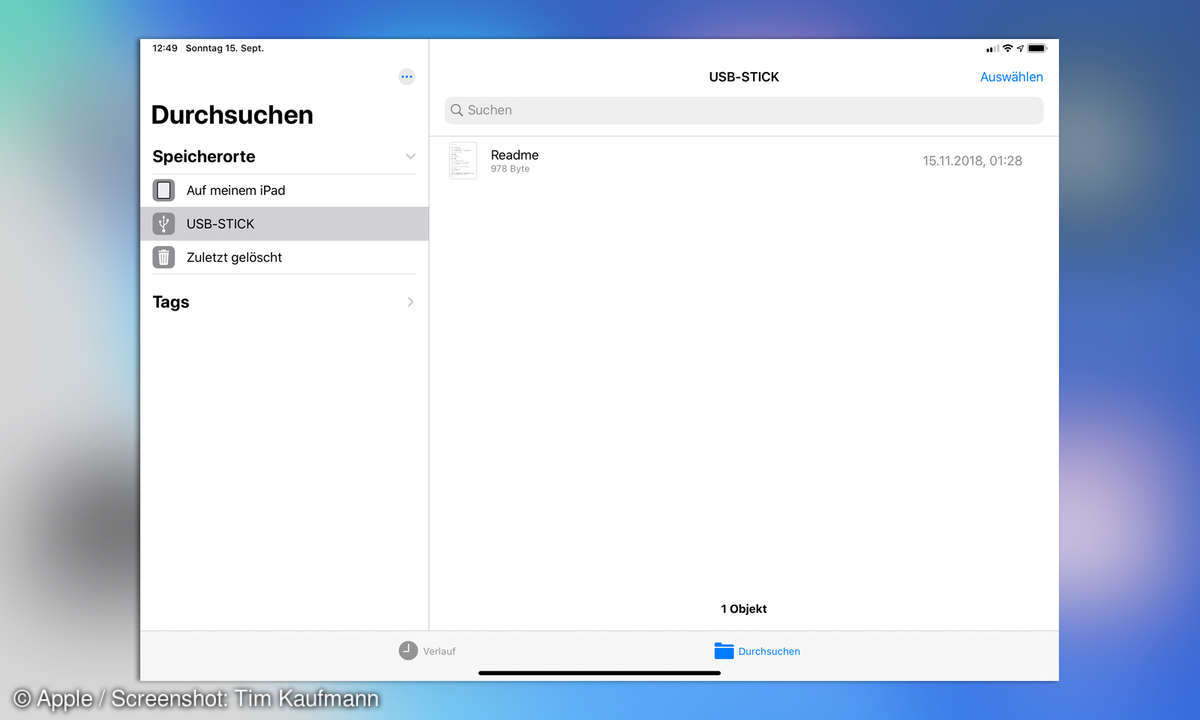This screenshot has width=1200, height=720.
Task: Tap the battery indicator in status bar
Action: point(1037,48)
